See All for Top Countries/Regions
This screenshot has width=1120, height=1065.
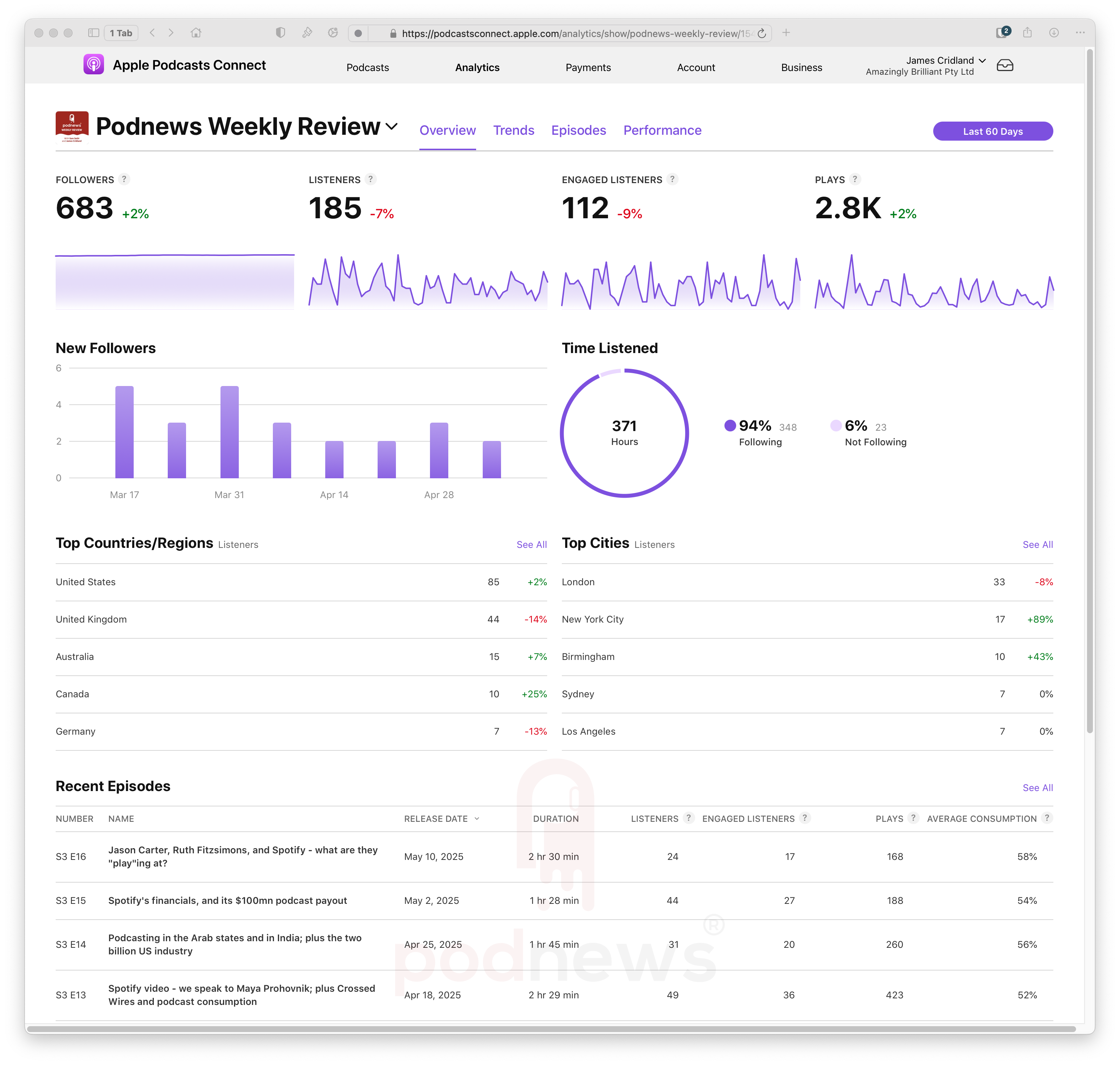coord(531,545)
